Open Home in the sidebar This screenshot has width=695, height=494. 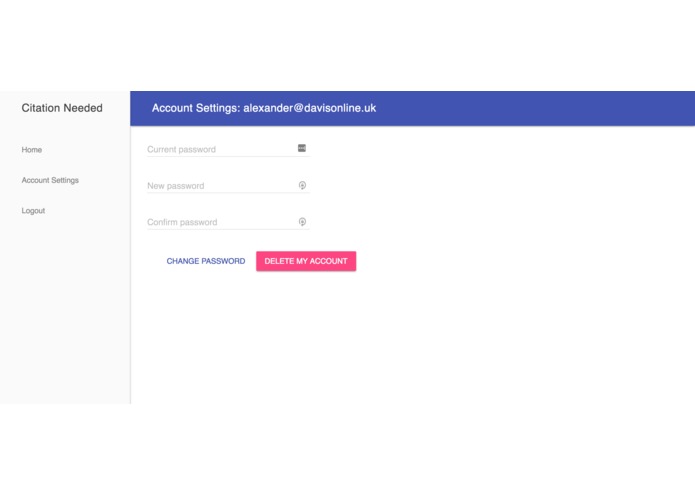click(x=32, y=150)
